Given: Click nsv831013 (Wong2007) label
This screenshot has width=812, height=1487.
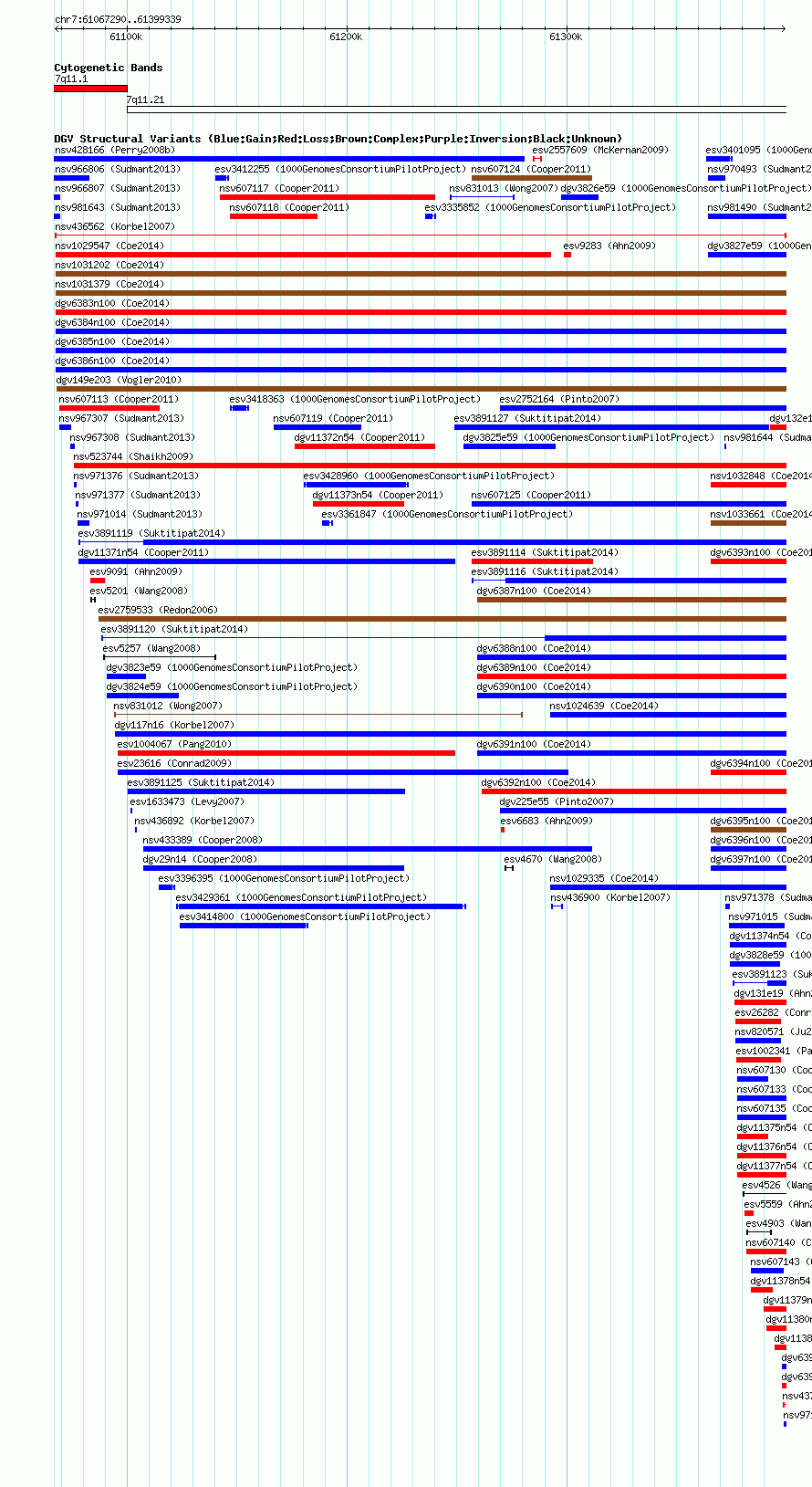Looking at the screenshot, I should pyautogui.click(x=504, y=188).
